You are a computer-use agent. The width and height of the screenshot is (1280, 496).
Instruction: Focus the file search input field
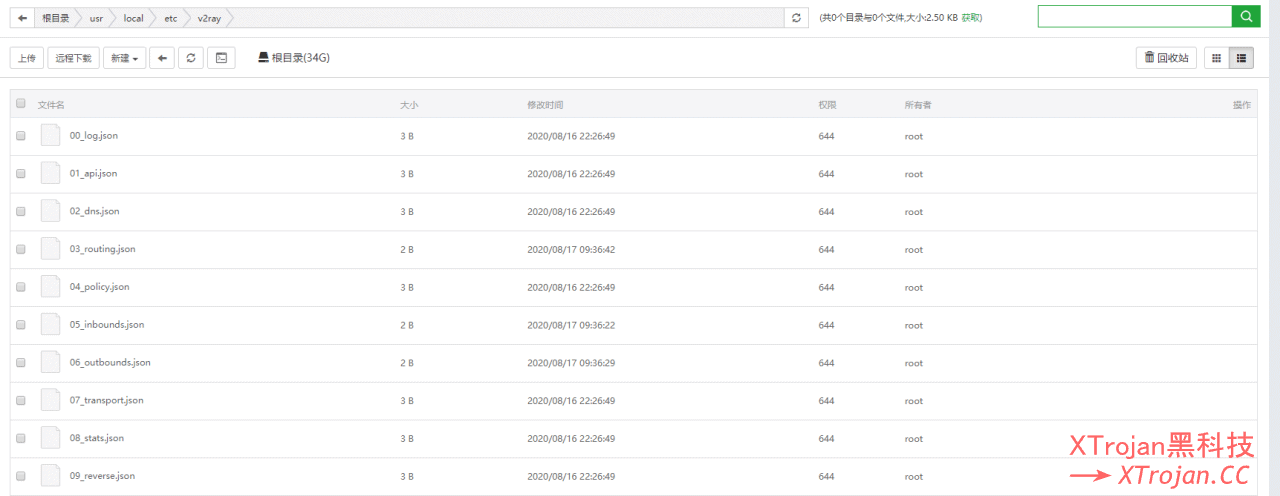click(1134, 17)
